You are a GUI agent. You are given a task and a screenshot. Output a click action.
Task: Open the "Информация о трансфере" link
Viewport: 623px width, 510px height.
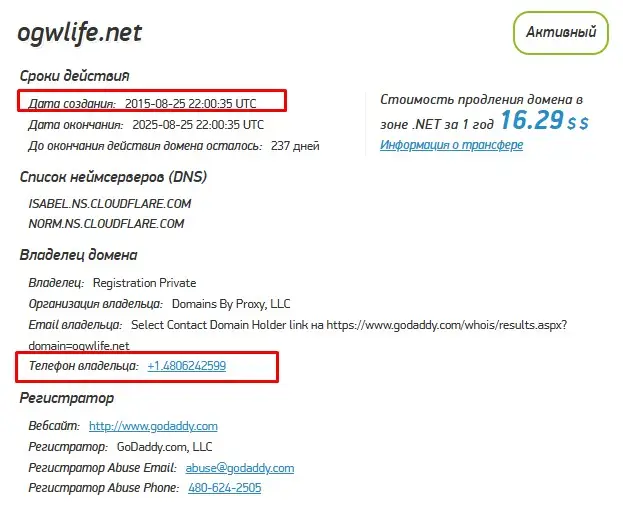coord(451,146)
